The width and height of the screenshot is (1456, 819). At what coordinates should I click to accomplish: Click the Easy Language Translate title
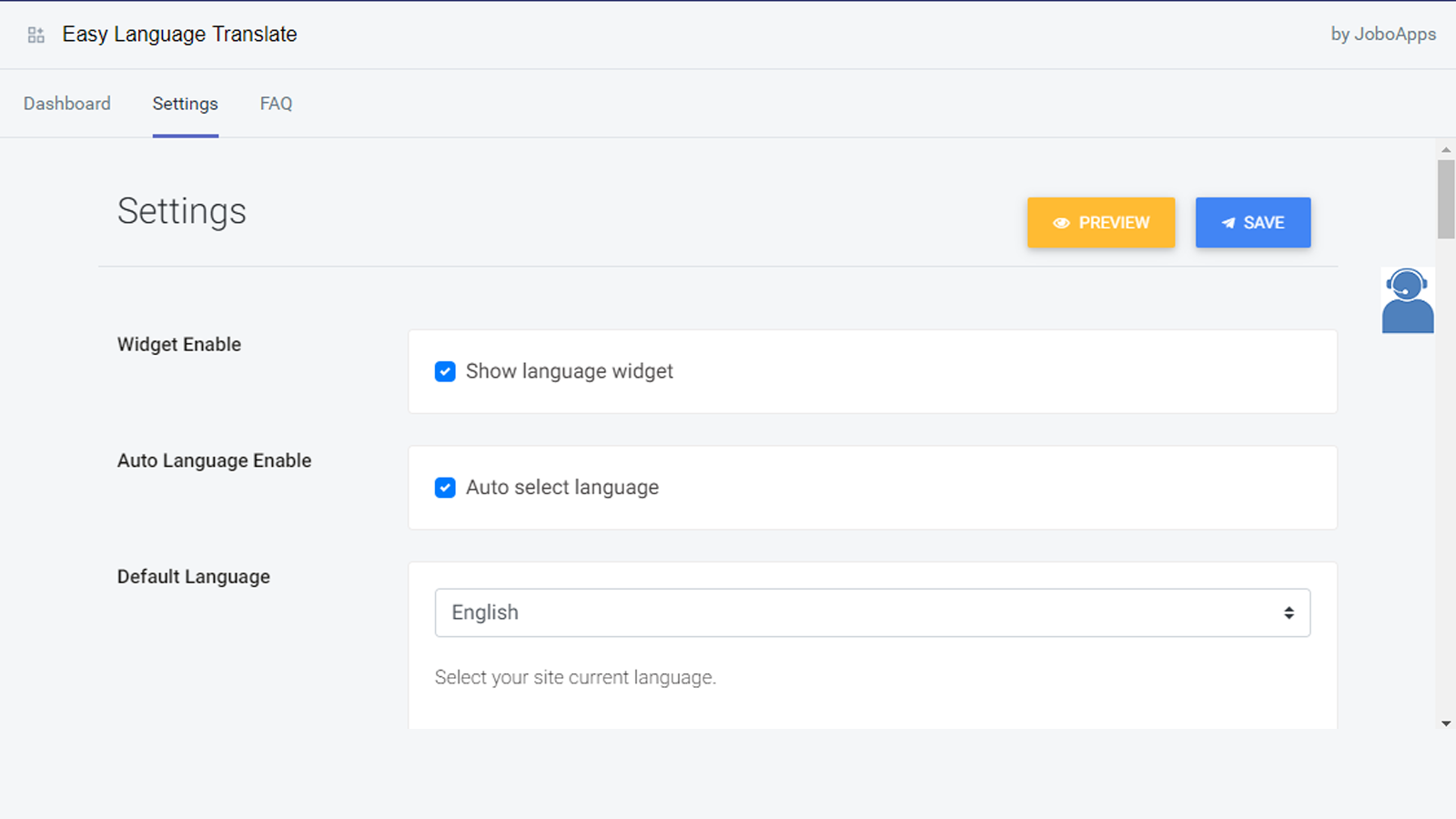pos(179,35)
